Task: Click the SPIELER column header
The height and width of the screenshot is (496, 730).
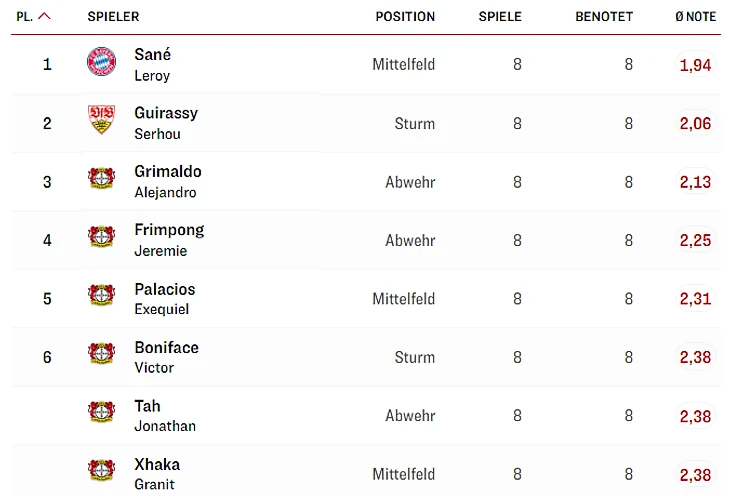Action: [113, 16]
